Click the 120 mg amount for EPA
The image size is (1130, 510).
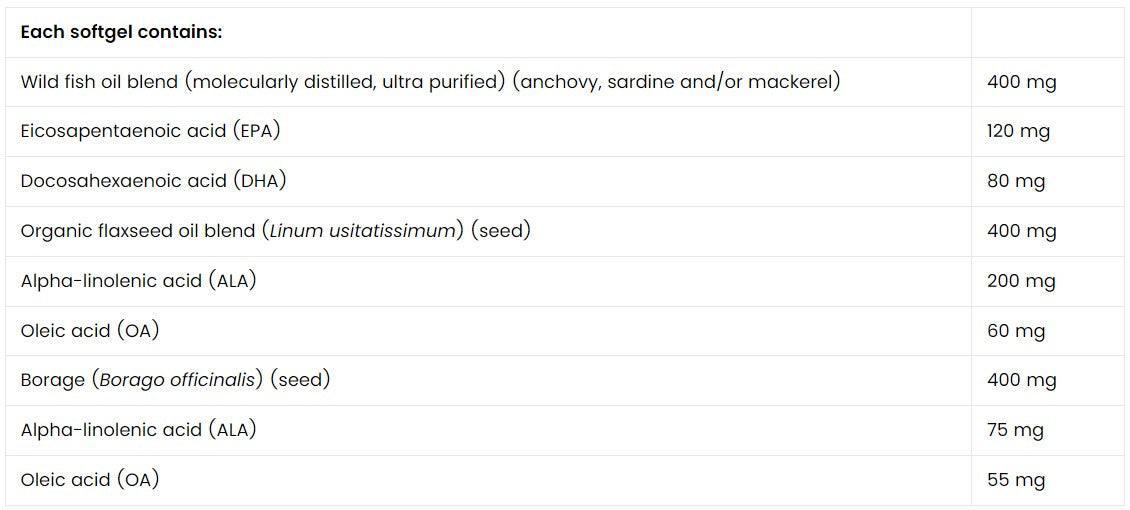click(x=1018, y=131)
